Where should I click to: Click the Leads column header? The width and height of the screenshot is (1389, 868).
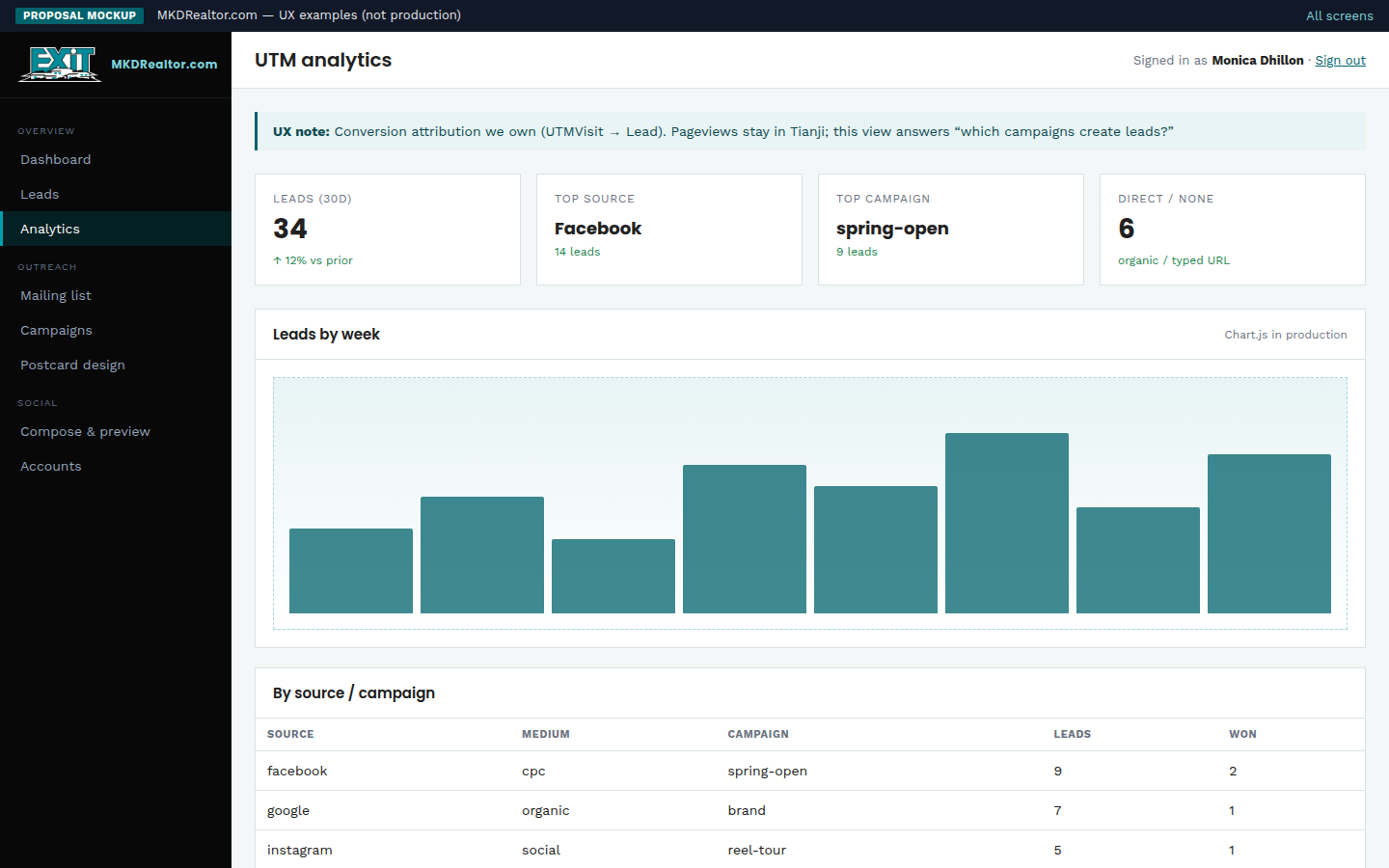click(1072, 734)
